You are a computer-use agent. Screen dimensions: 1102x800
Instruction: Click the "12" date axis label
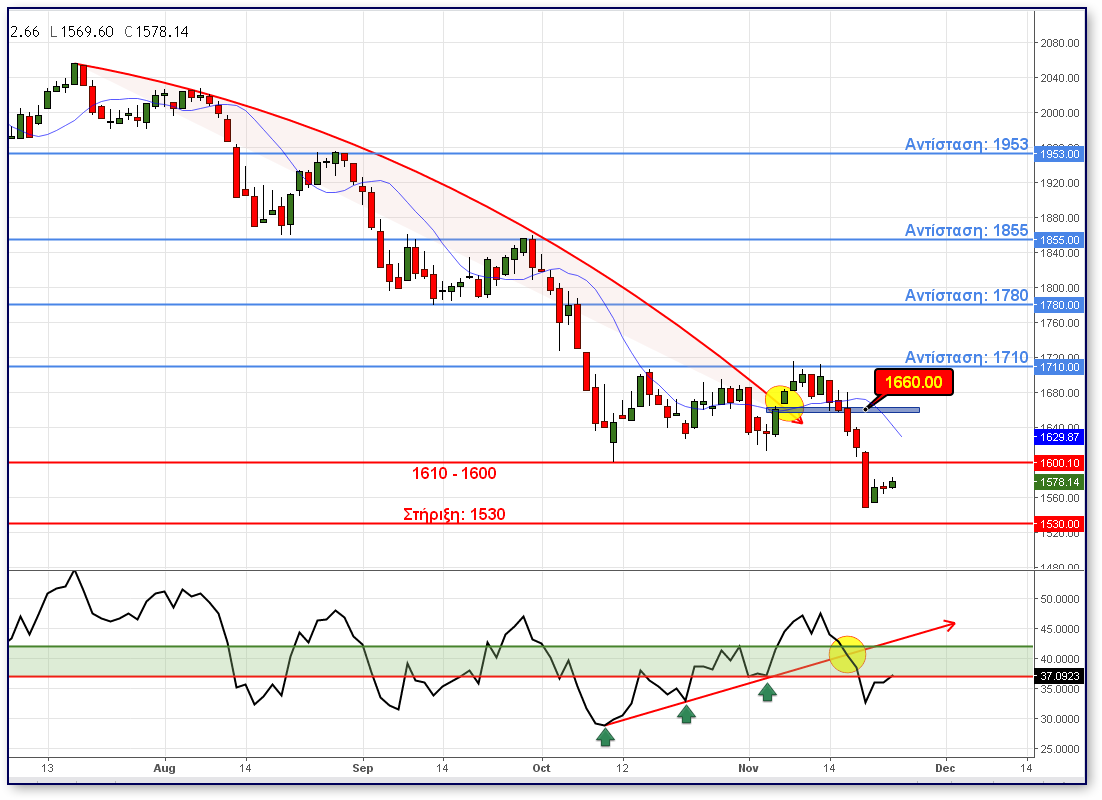tap(623, 768)
